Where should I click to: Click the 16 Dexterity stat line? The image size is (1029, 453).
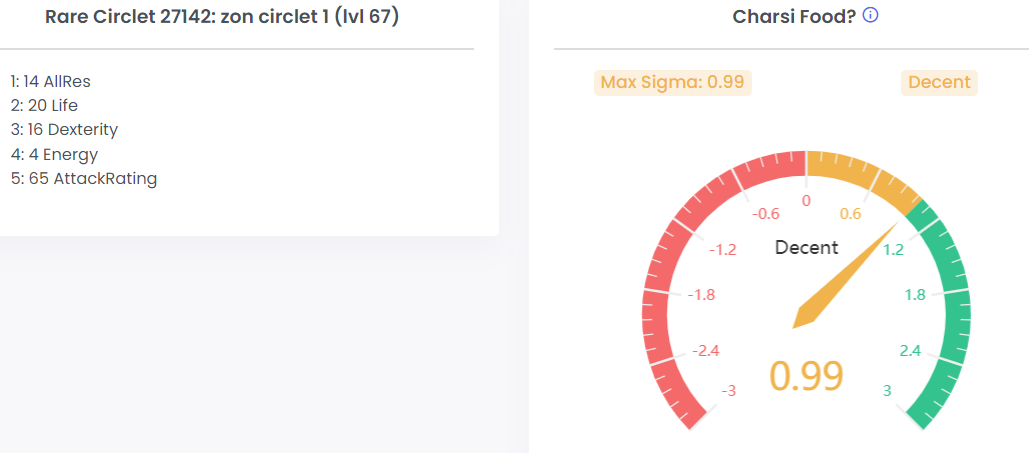click(64, 130)
